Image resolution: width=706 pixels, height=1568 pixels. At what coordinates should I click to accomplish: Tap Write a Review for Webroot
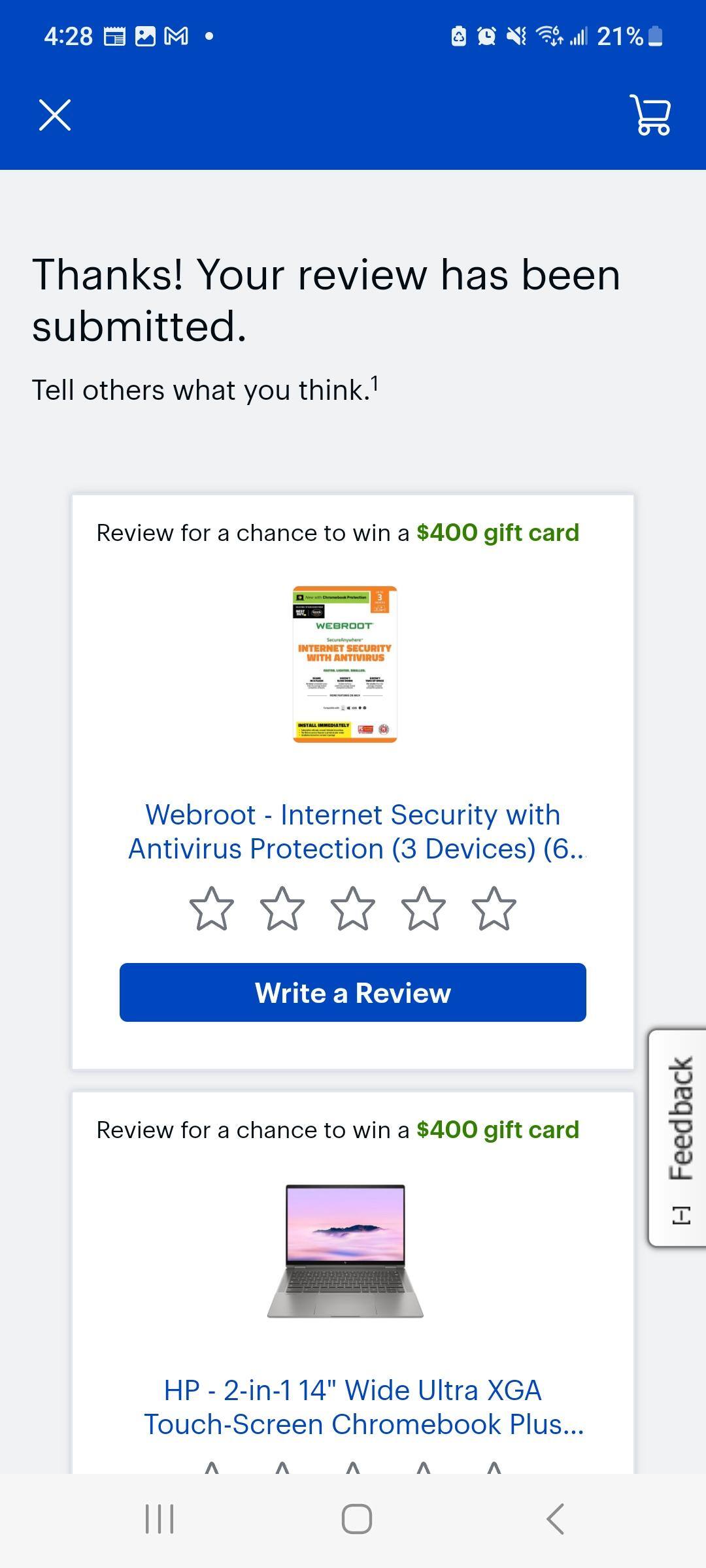(353, 992)
